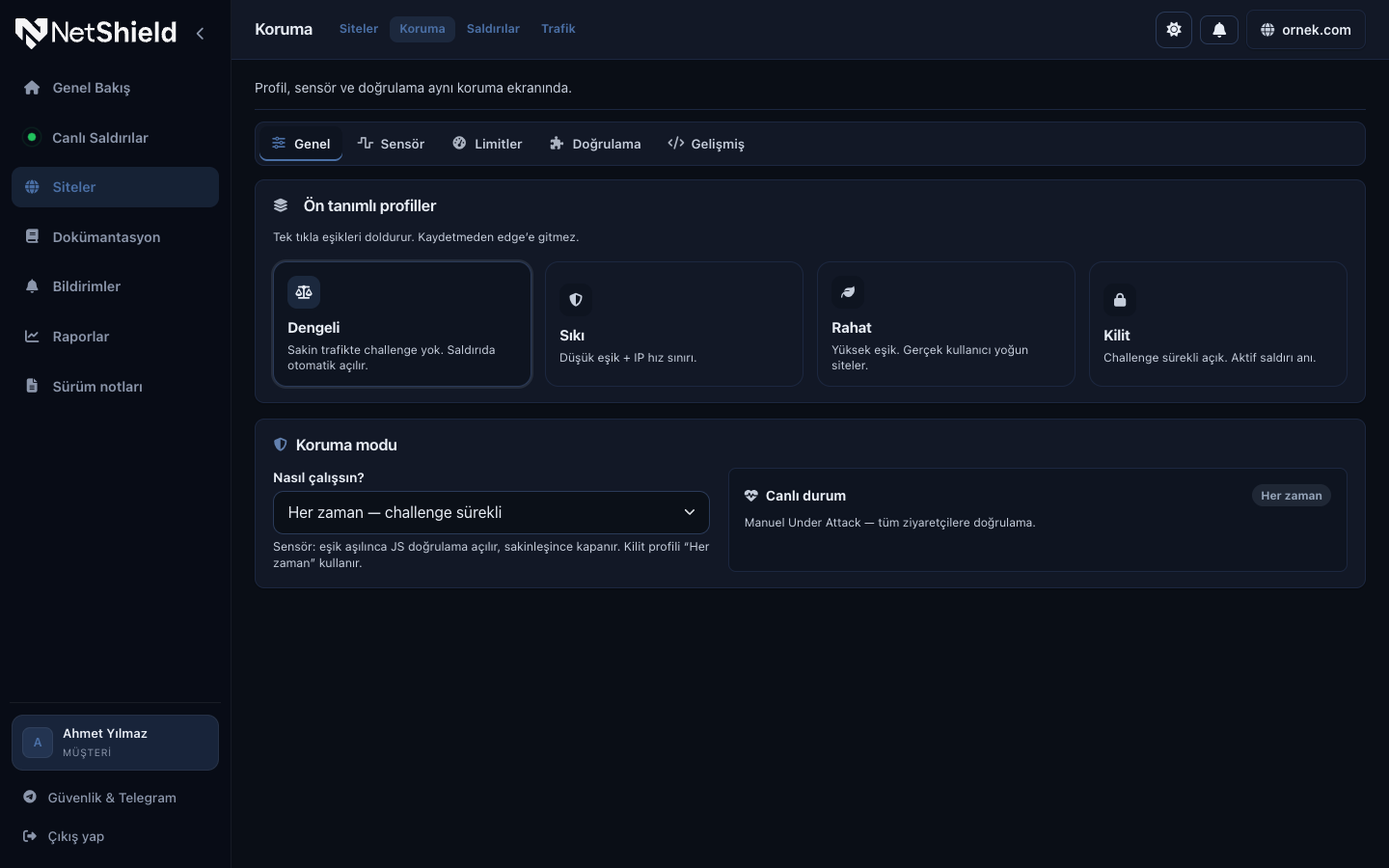Click the layers icon beside Ön tanımlı profiller
This screenshot has width=1389, height=868.
281,205
